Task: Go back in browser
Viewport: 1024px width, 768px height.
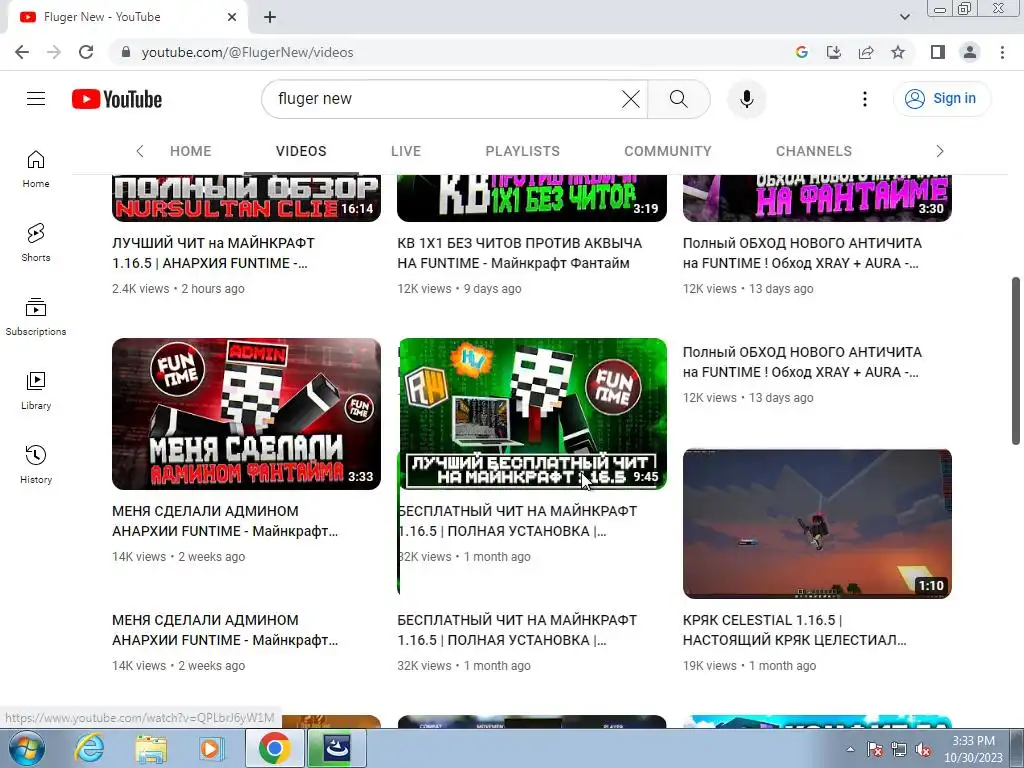Action: 22,52
